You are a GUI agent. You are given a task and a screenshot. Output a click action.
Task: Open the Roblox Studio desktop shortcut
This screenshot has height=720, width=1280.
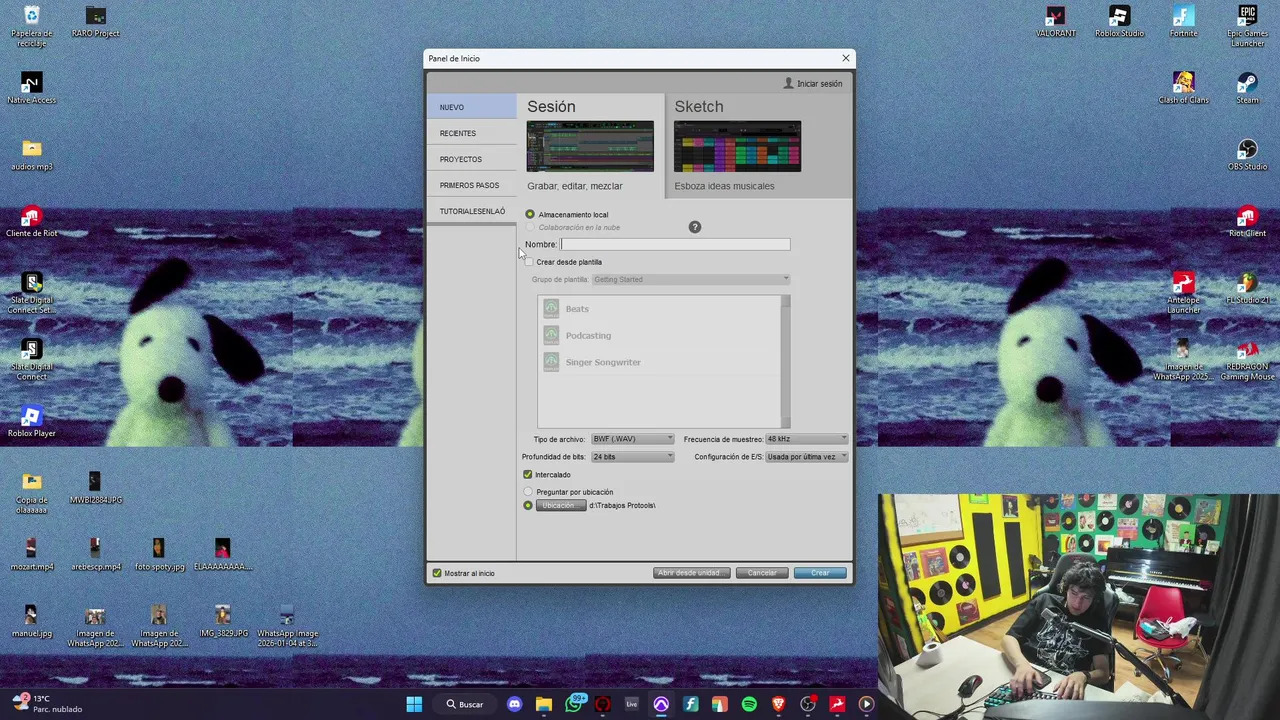[1119, 22]
